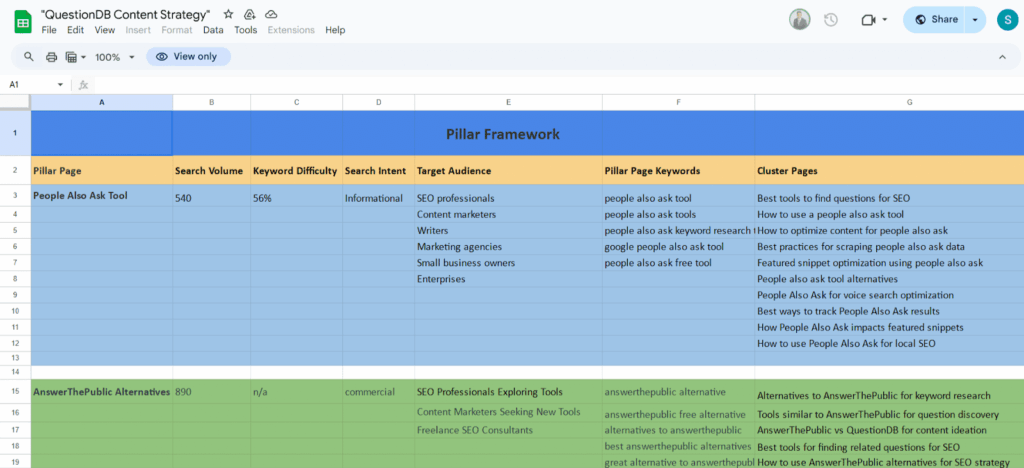The height and width of the screenshot is (468, 1024).
Task: Select the cell with value 540
Action: click(212, 196)
